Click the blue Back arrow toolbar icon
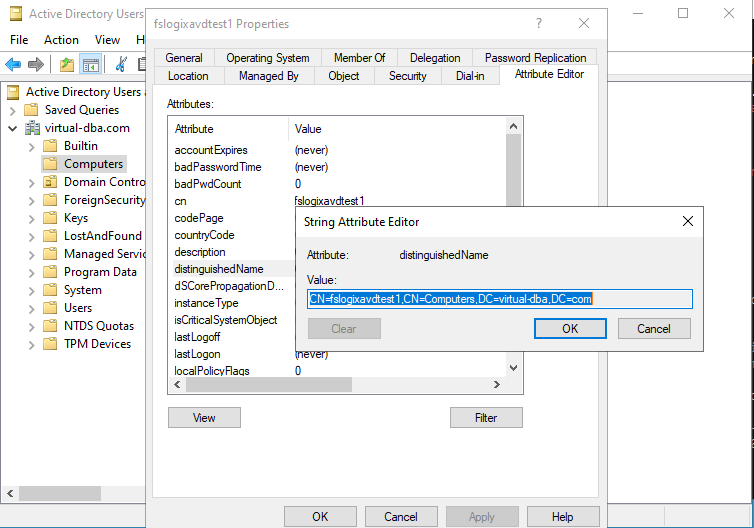 13,65
